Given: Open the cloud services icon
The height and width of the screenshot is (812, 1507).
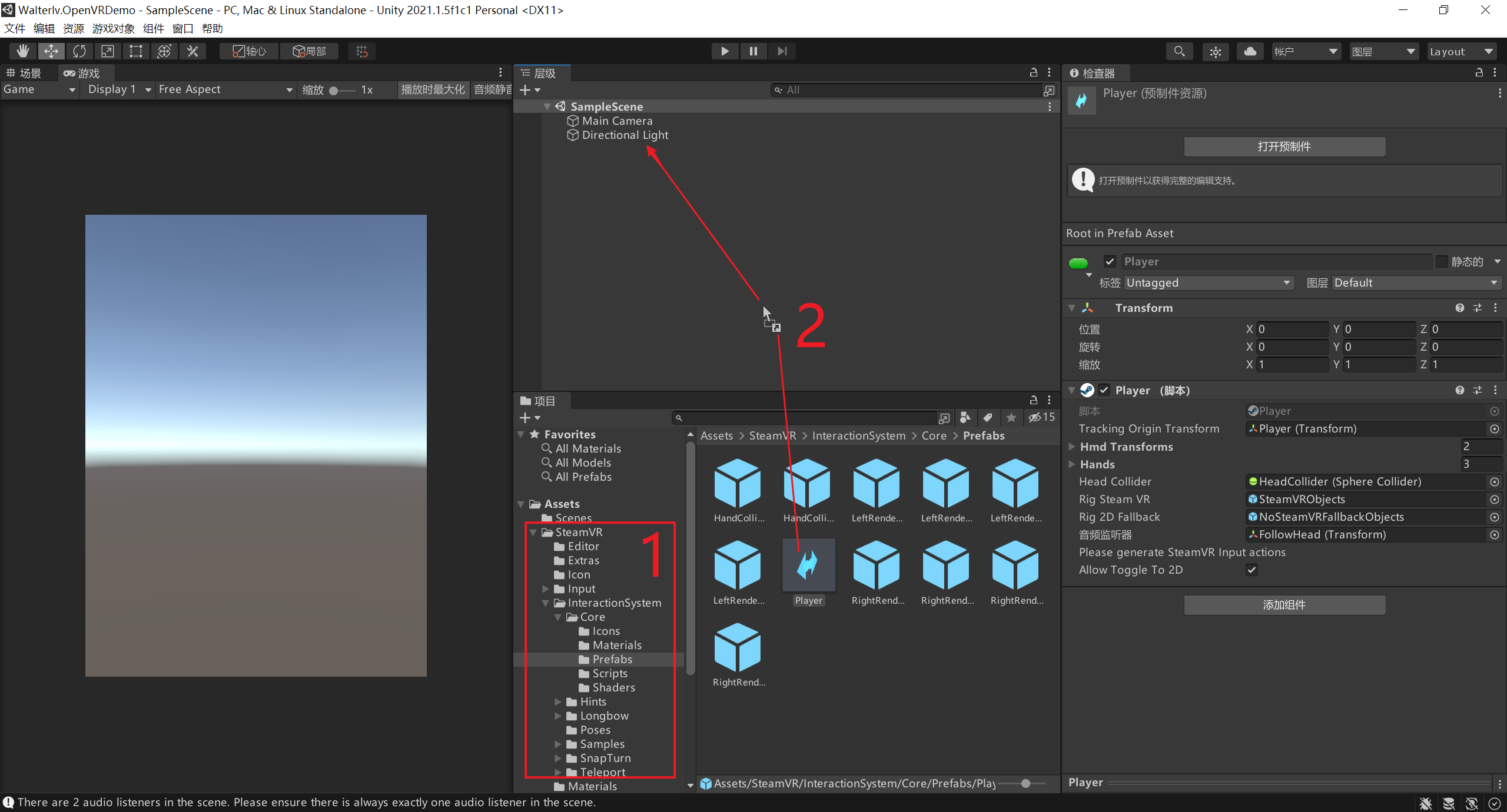Looking at the screenshot, I should point(1250,51).
